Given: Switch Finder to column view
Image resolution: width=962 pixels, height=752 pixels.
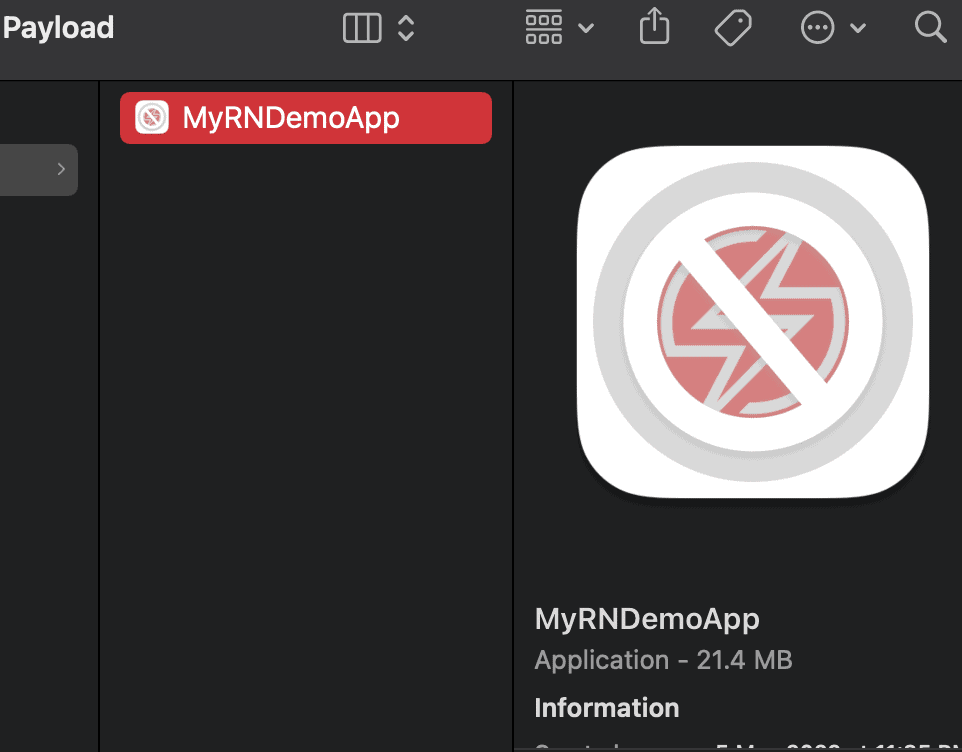Looking at the screenshot, I should tap(362, 28).
